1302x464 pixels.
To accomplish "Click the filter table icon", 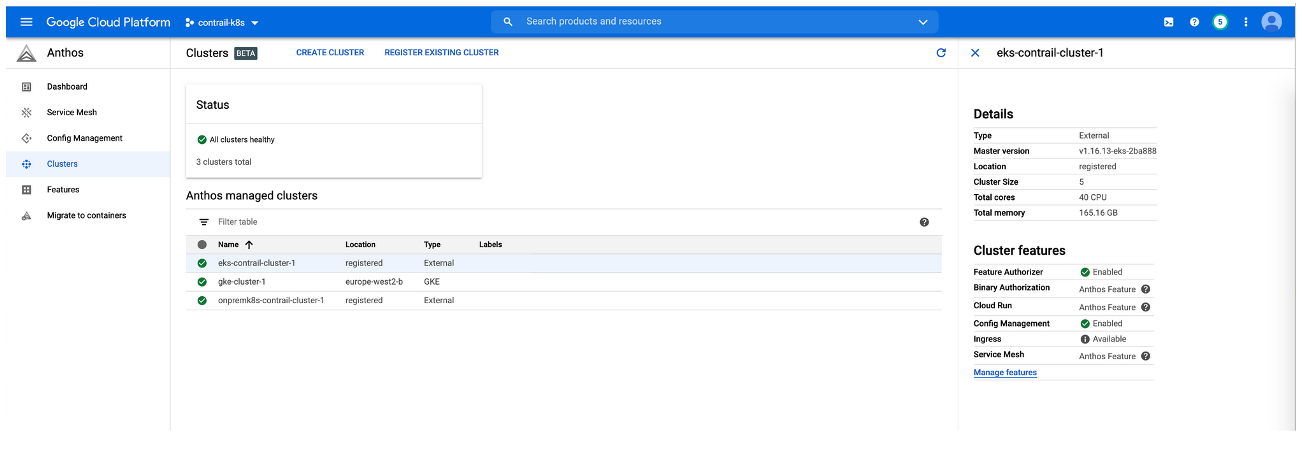I will tap(204, 222).
